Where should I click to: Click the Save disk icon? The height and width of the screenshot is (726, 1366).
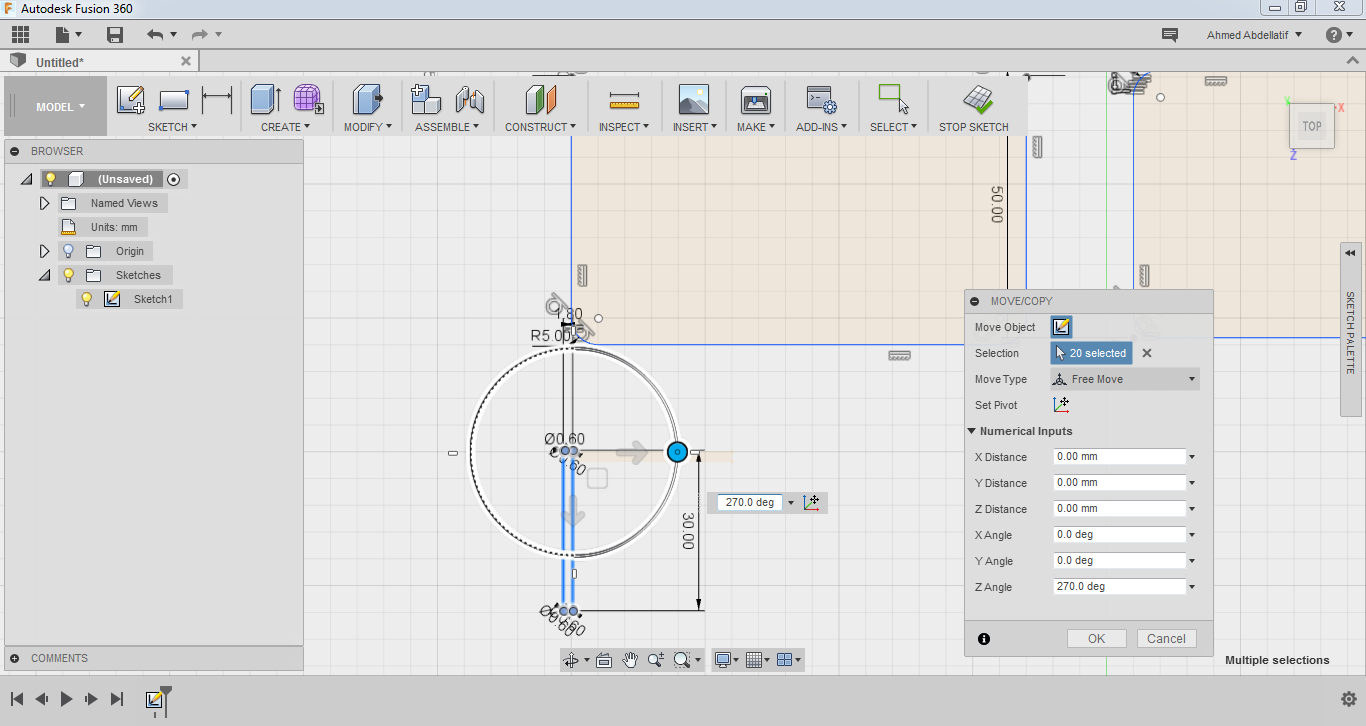pyautogui.click(x=115, y=35)
